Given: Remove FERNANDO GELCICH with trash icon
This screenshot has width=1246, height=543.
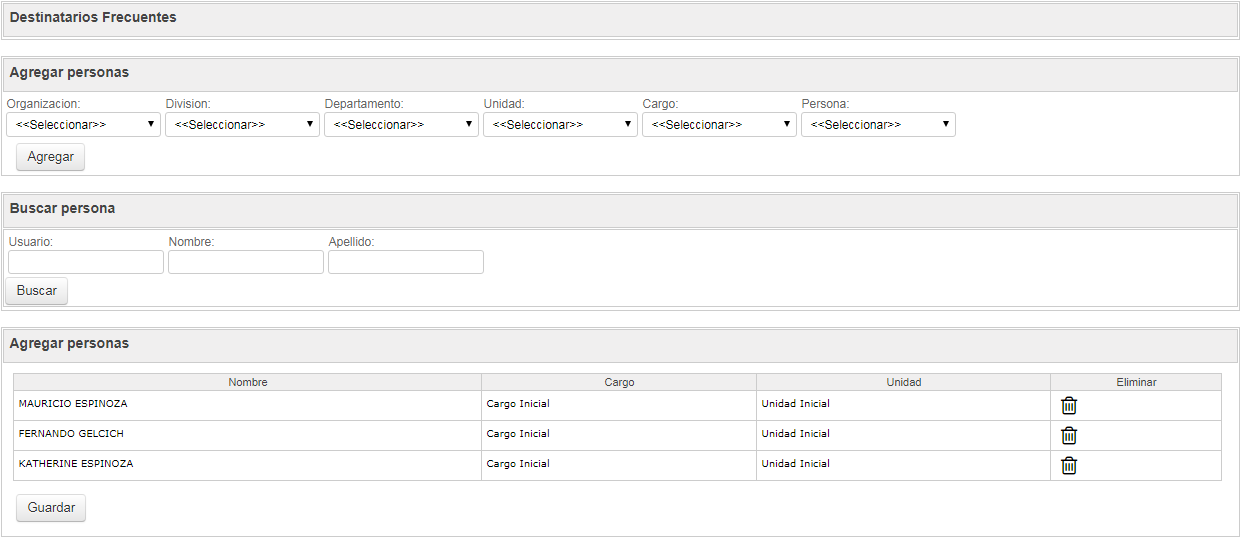Looking at the screenshot, I should click(1069, 435).
